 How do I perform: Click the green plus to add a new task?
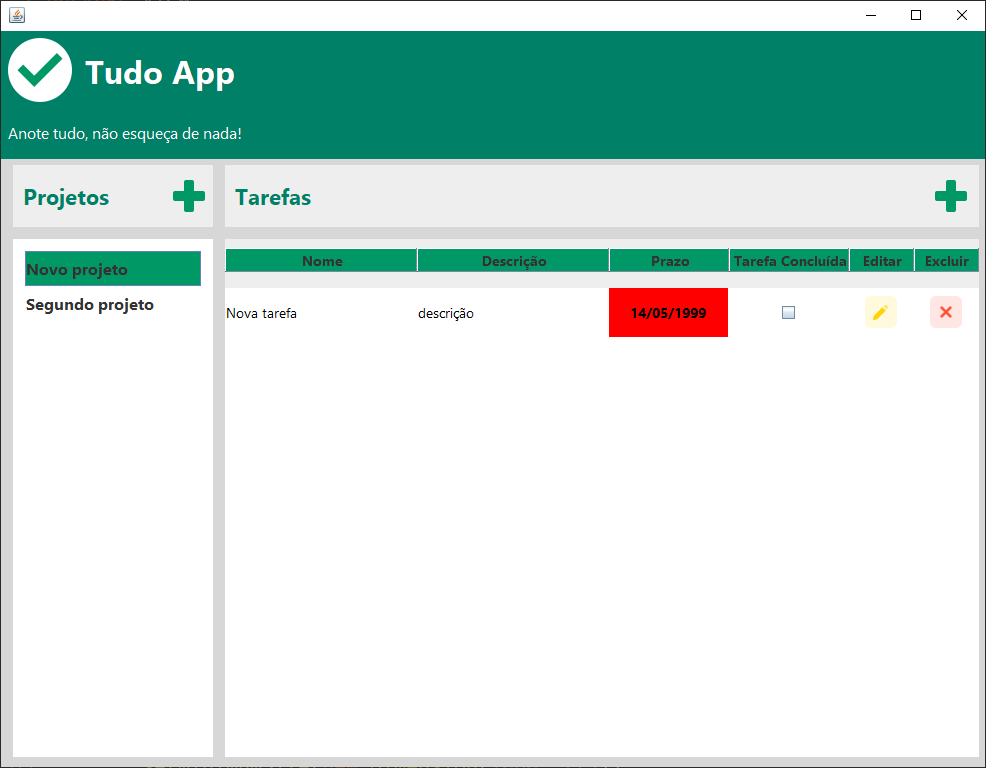click(x=951, y=196)
